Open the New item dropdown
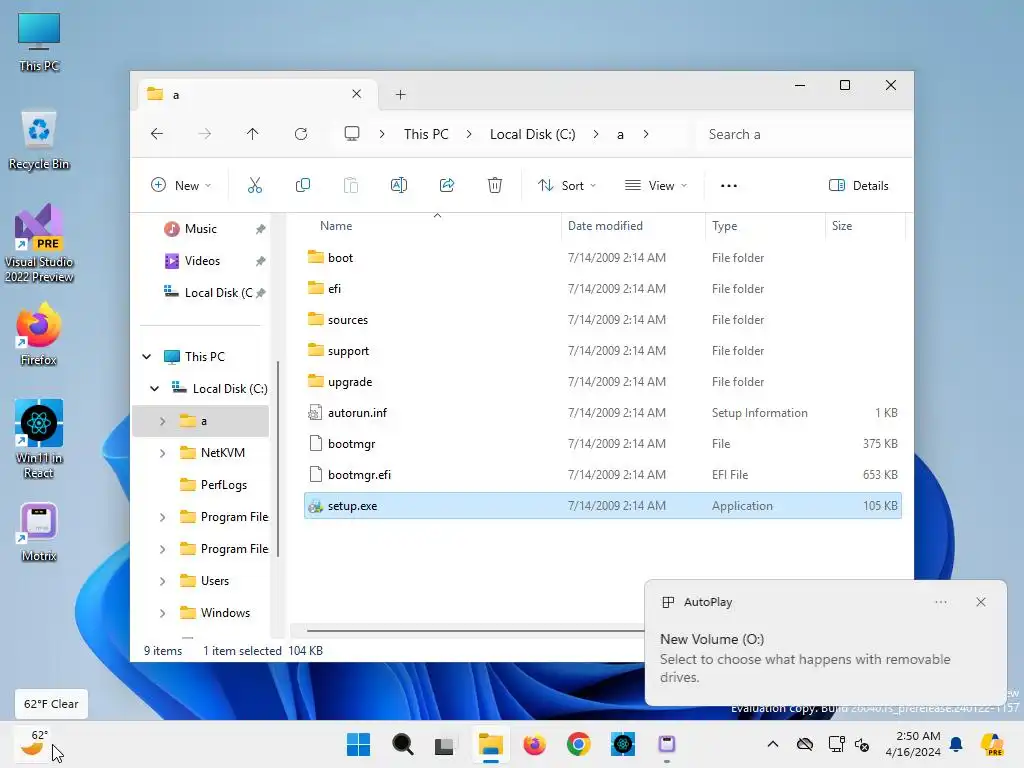Viewport: 1024px width, 768px height. click(181, 185)
